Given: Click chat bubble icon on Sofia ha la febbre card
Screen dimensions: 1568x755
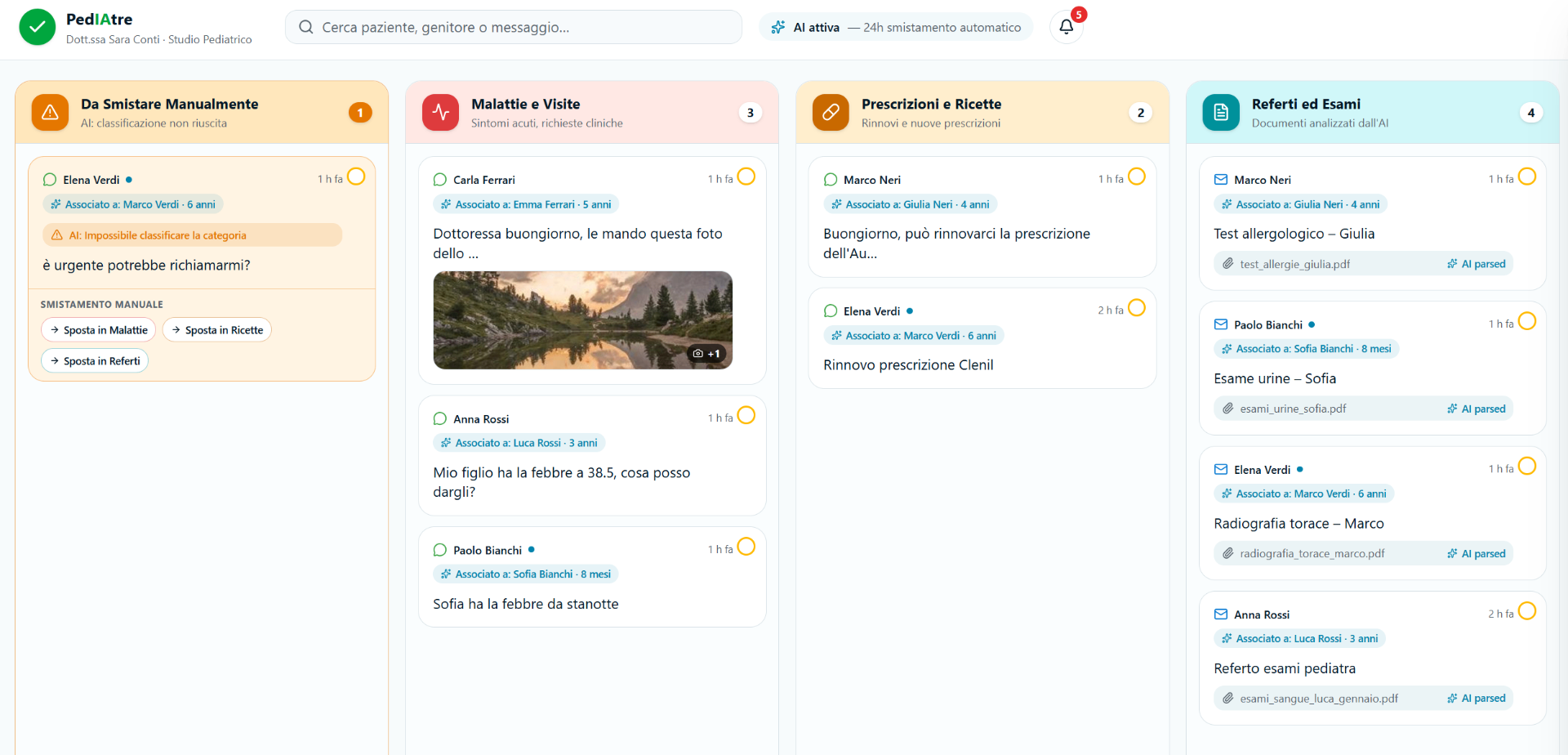Looking at the screenshot, I should pos(440,551).
